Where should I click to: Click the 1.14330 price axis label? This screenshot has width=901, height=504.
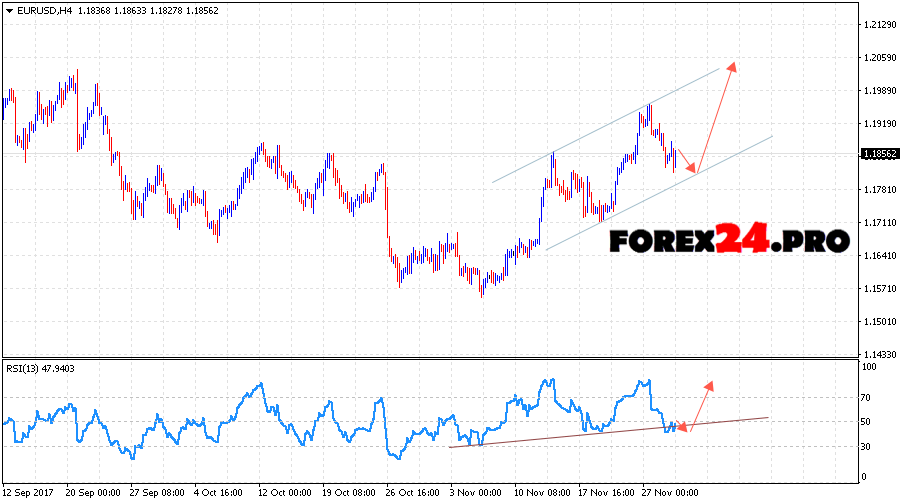point(880,355)
